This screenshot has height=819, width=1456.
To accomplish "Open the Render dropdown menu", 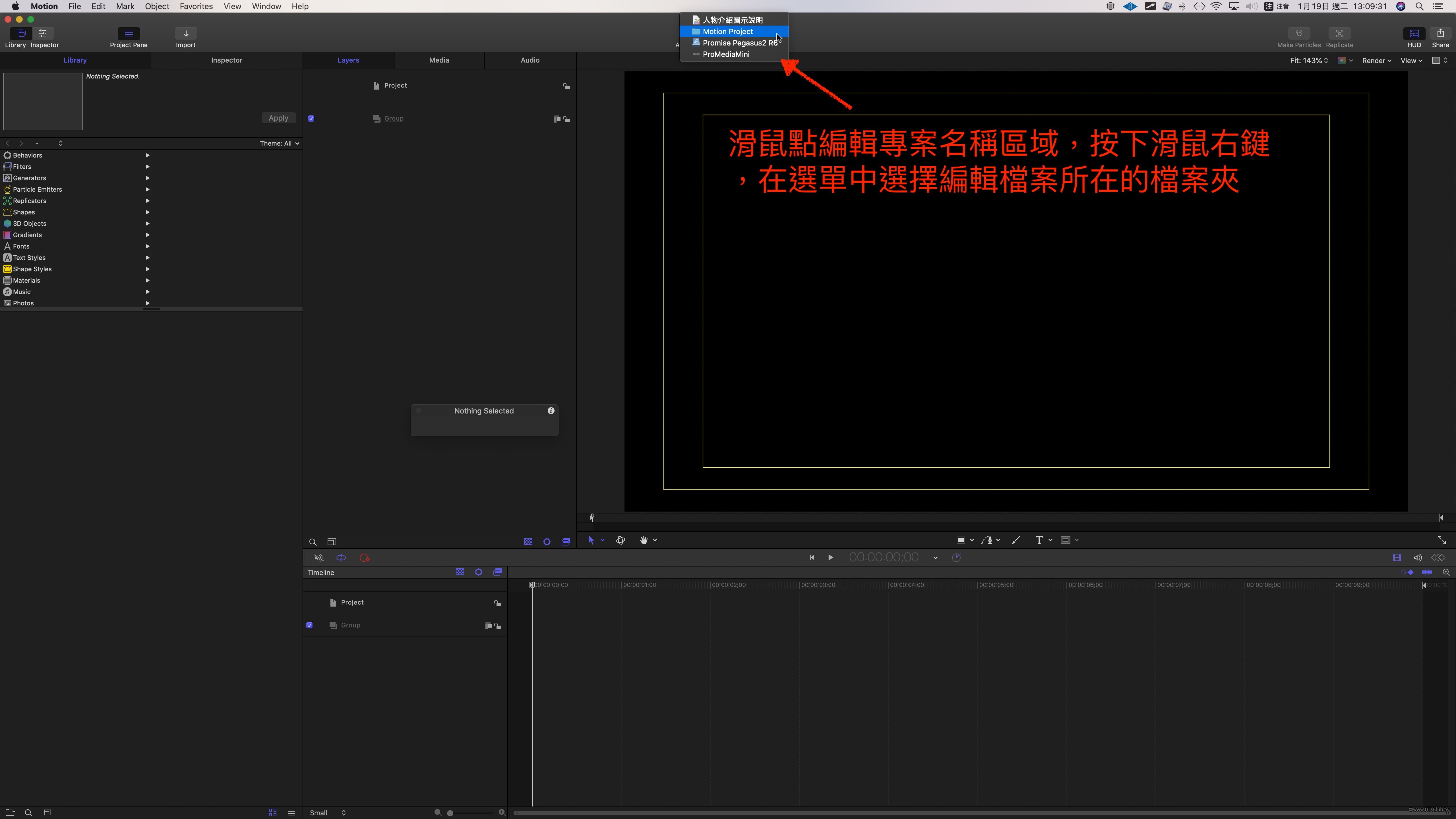I will point(1376,61).
